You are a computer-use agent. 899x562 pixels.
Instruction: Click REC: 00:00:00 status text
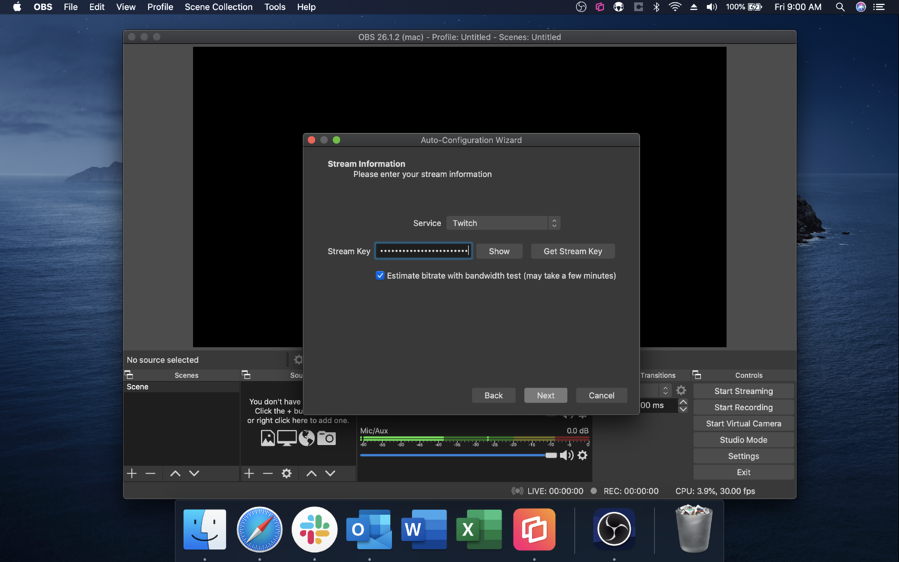[631, 491]
